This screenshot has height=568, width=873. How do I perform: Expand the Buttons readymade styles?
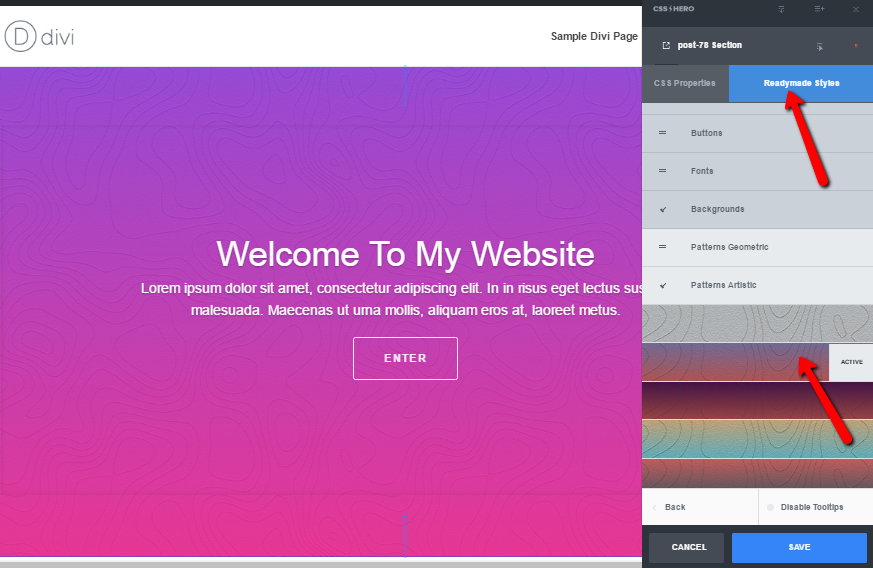[757, 133]
